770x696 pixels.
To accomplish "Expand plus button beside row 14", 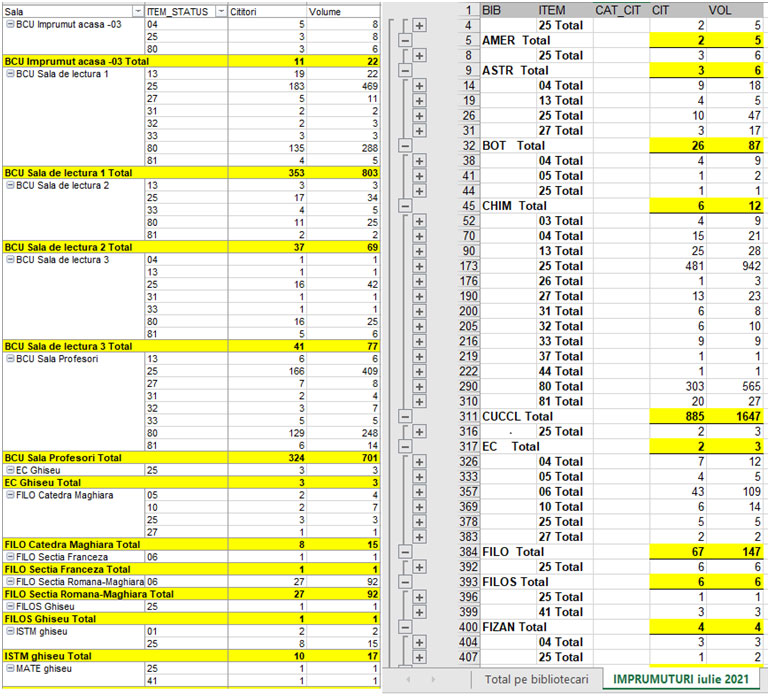I will click(419, 85).
